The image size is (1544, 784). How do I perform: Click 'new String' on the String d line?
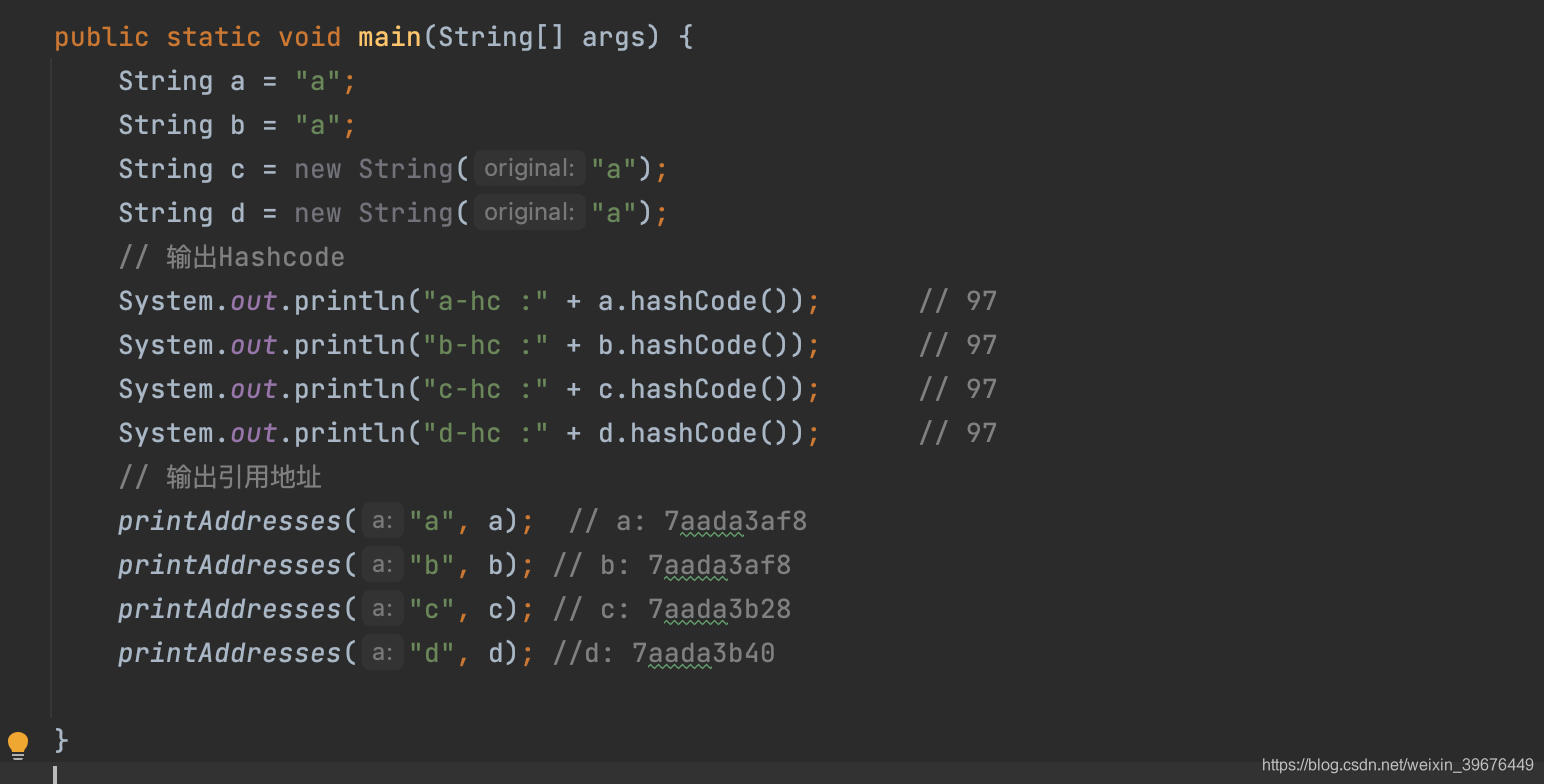(373, 213)
